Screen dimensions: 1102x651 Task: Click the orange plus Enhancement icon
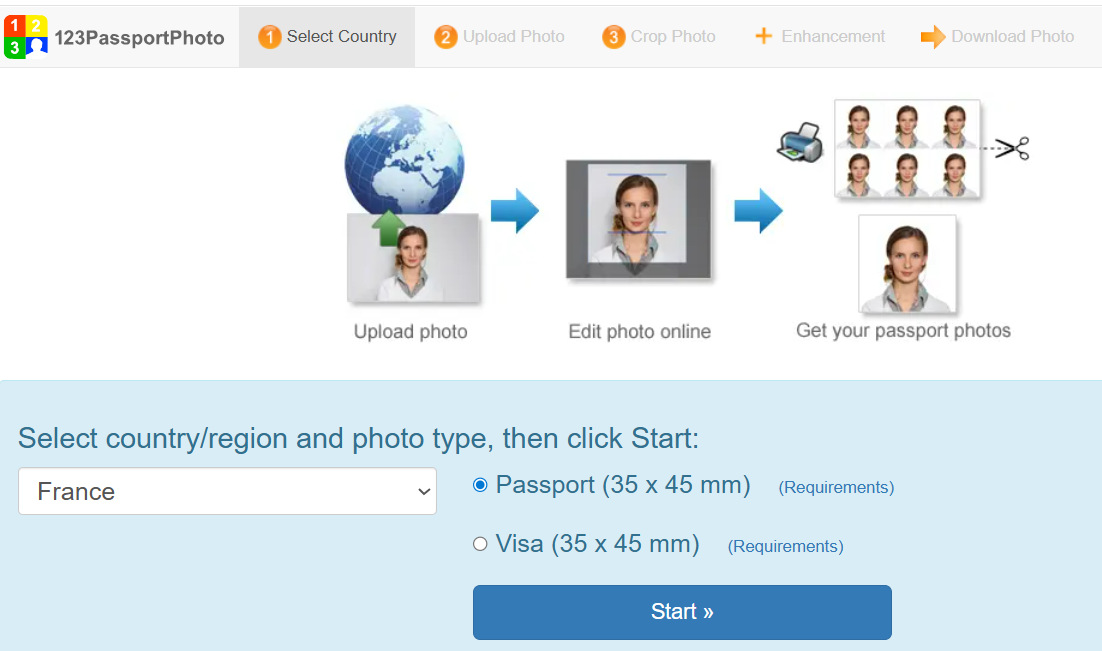pyautogui.click(x=764, y=36)
